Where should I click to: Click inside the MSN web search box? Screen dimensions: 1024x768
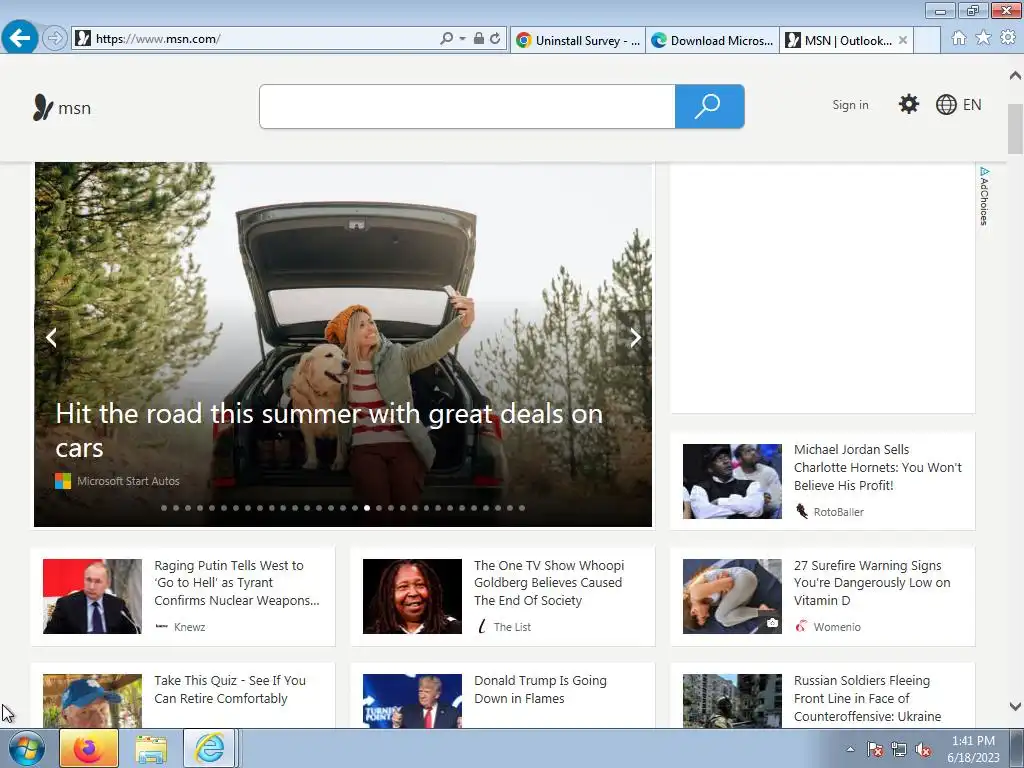click(x=467, y=106)
